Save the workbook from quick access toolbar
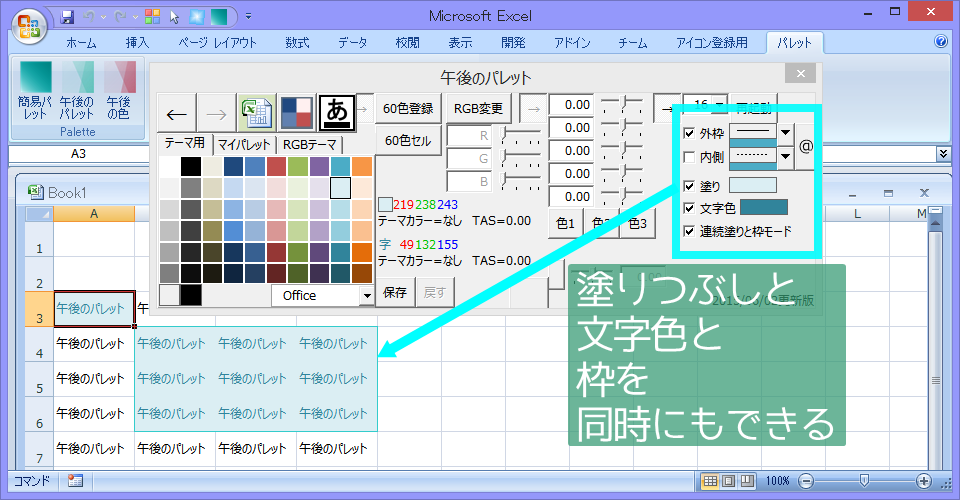 pos(68,17)
